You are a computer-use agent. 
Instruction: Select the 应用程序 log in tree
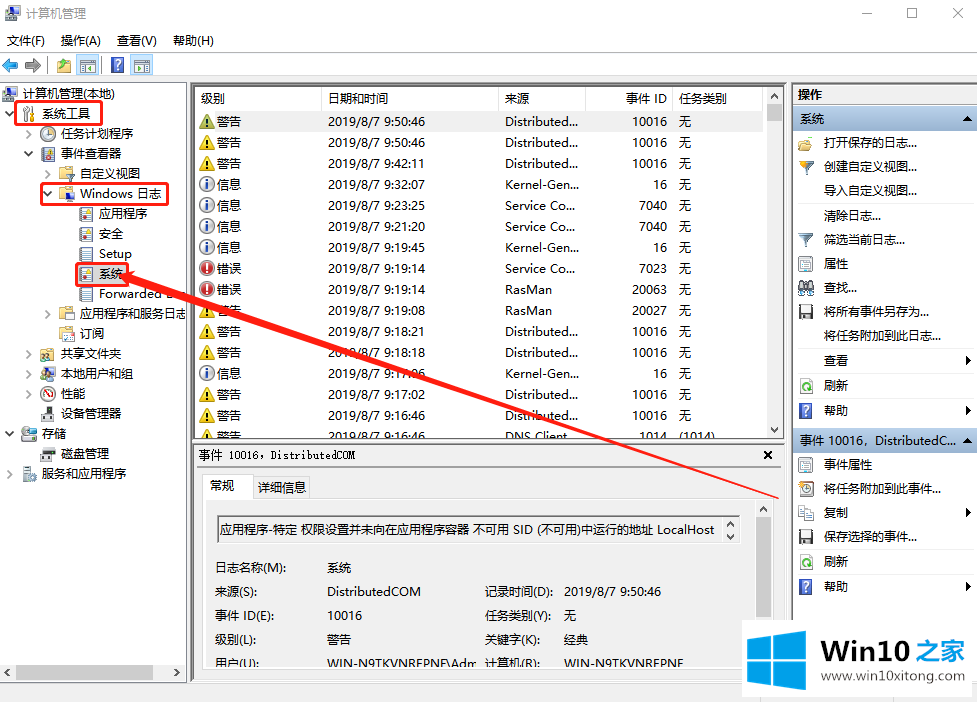pos(123,214)
